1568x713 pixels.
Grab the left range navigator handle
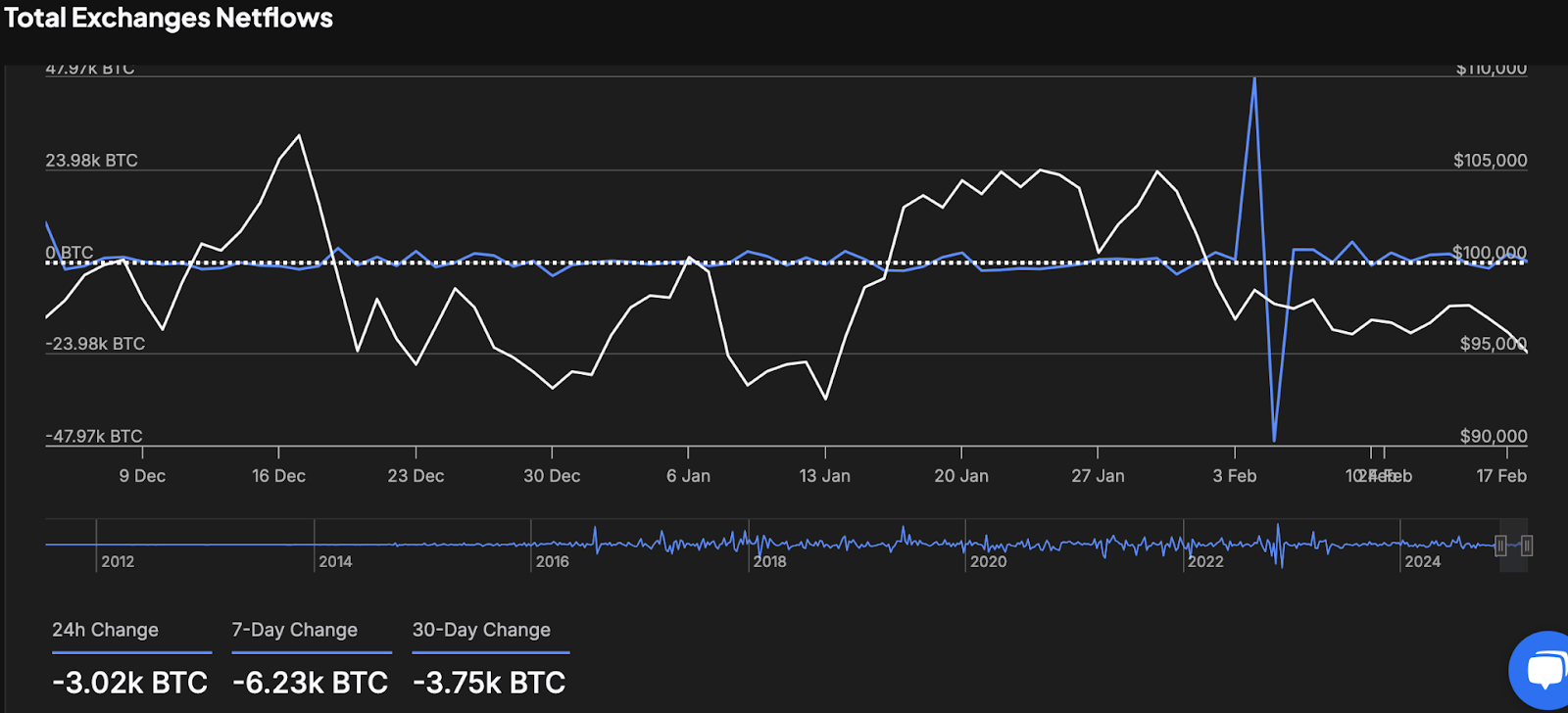tap(1500, 546)
